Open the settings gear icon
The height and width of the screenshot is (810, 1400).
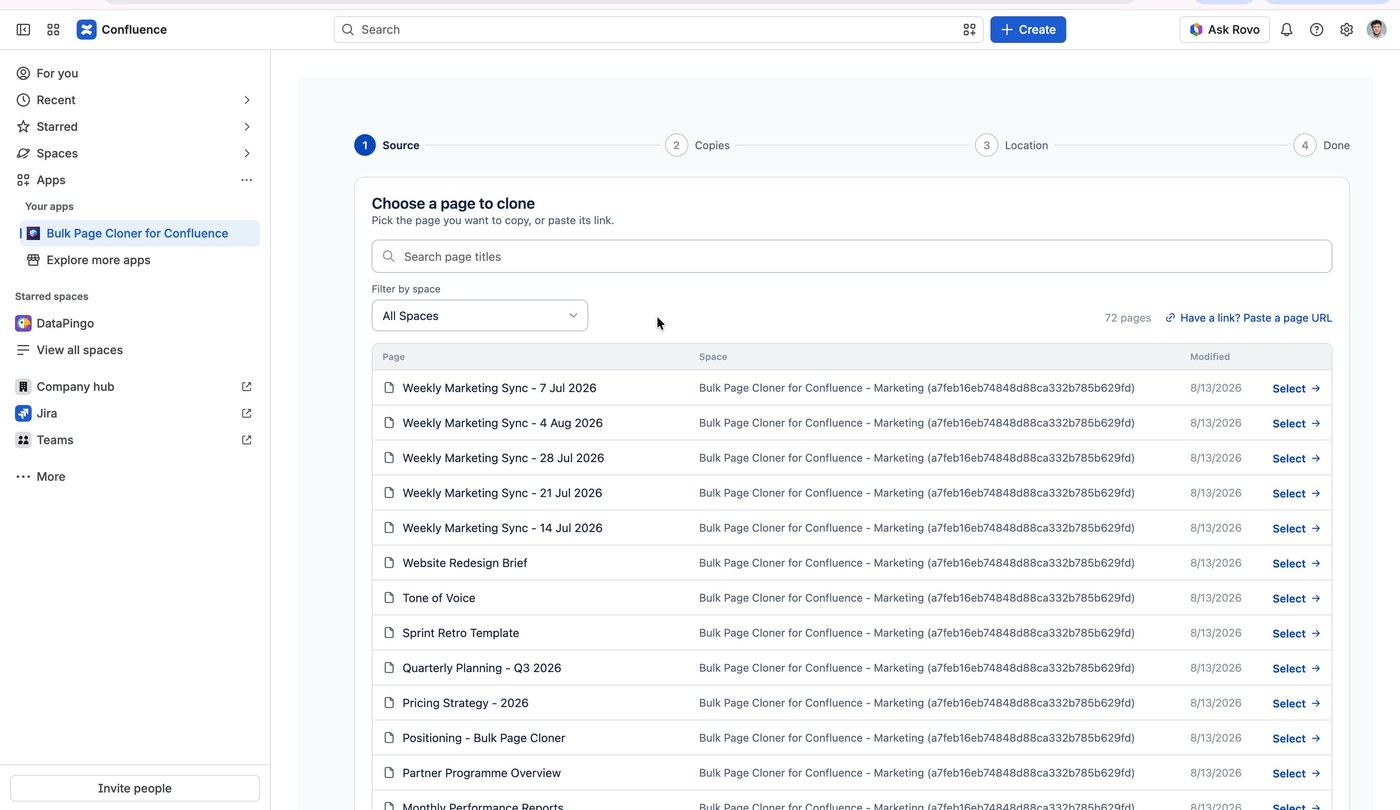[x=1347, y=30]
